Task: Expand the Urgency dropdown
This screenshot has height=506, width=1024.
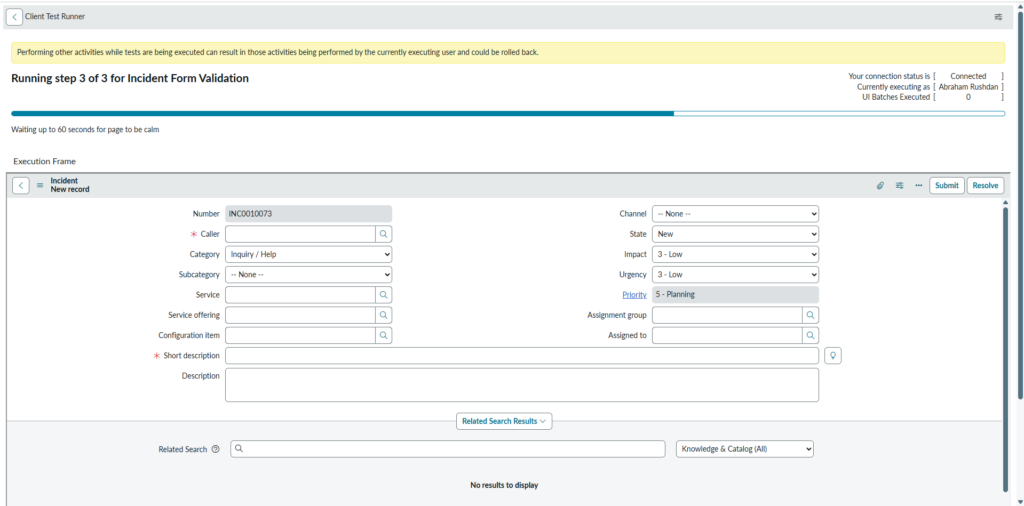Action: pos(735,275)
